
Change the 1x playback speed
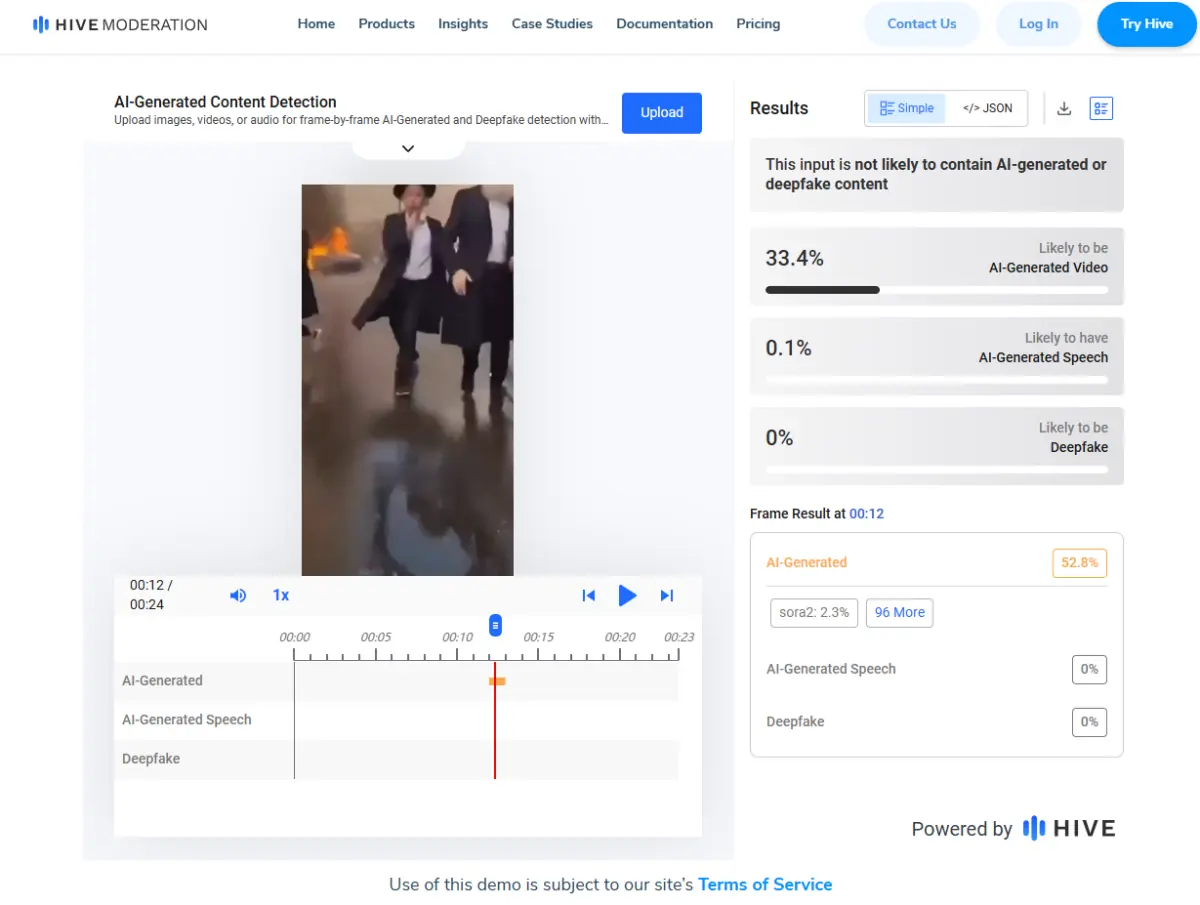[281, 595]
